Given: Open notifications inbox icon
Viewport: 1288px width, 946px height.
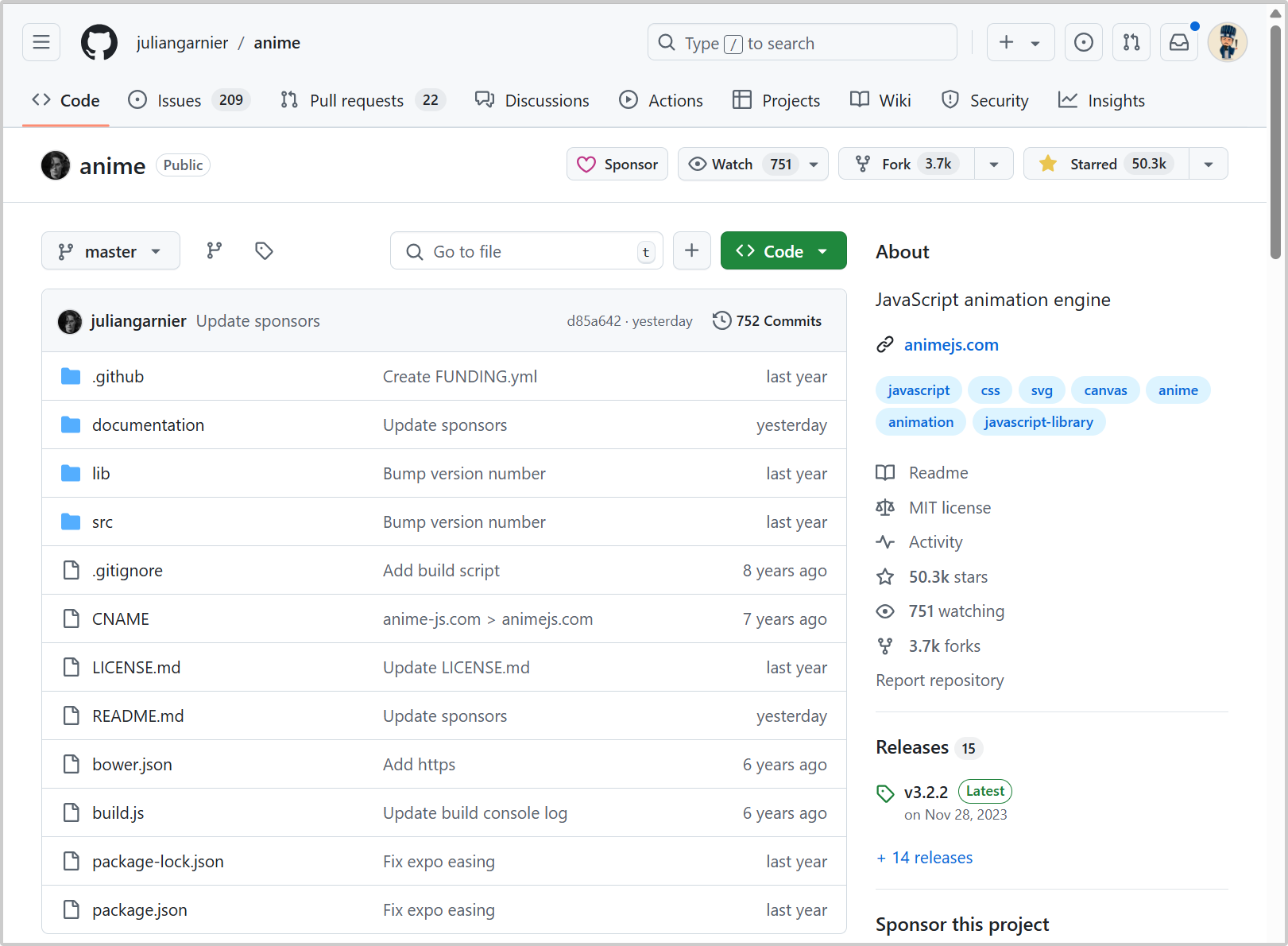Looking at the screenshot, I should coord(1178,42).
